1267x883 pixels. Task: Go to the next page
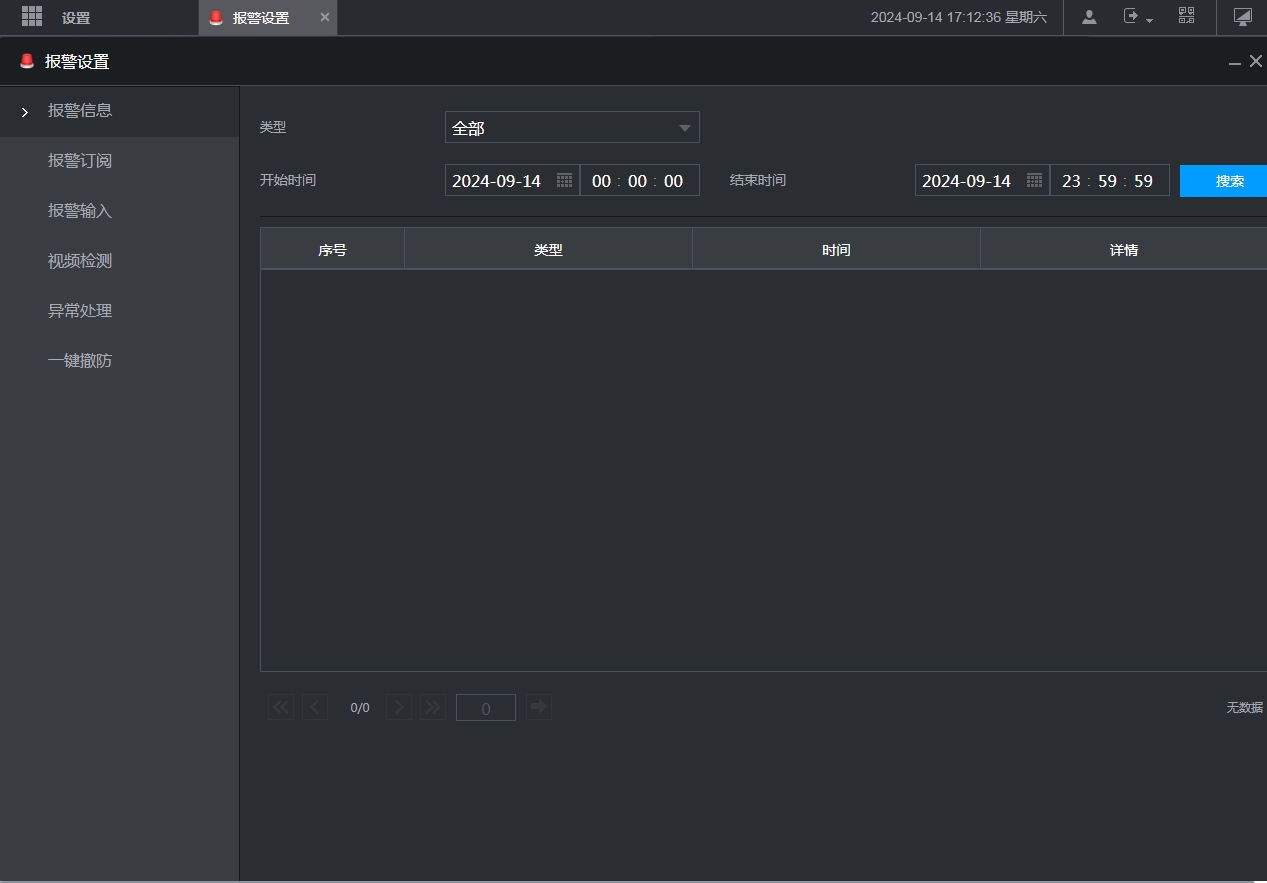[x=399, y=707]
